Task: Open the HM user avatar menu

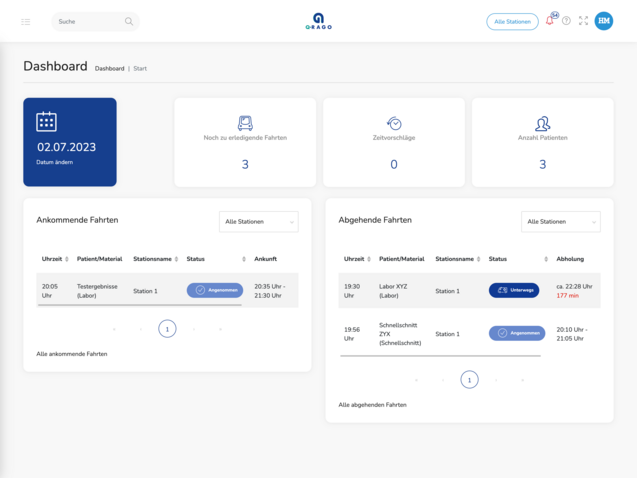Action: click(604, 21)
